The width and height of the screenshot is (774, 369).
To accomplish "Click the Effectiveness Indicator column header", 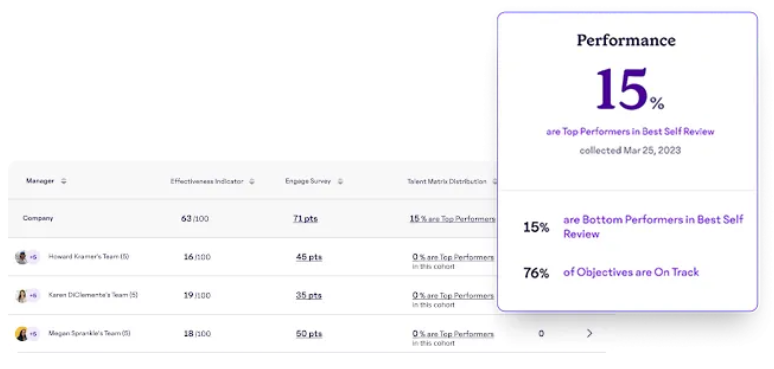I will tap(207, 181).
